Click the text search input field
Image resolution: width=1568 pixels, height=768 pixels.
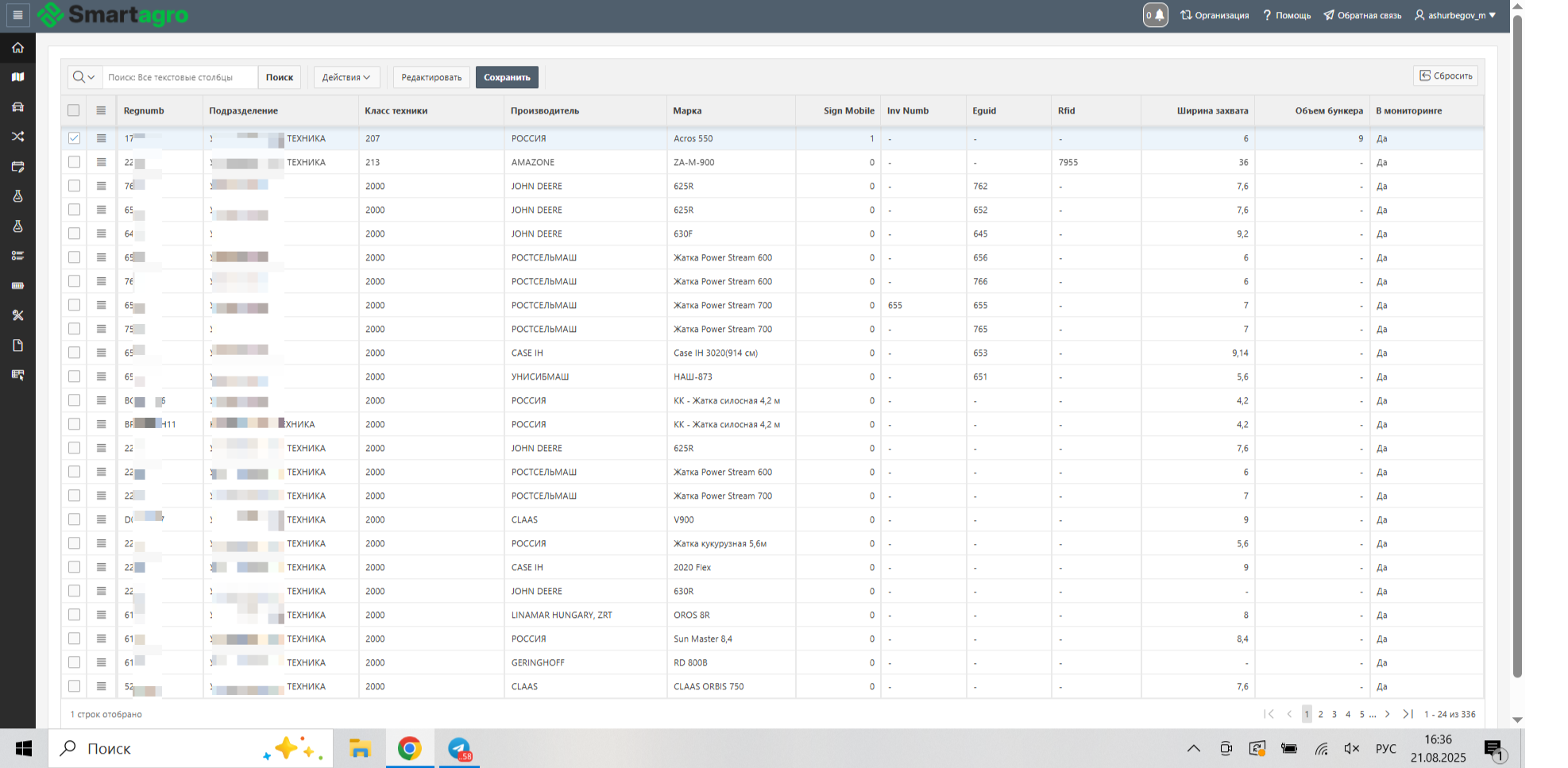tap(180, 77)
